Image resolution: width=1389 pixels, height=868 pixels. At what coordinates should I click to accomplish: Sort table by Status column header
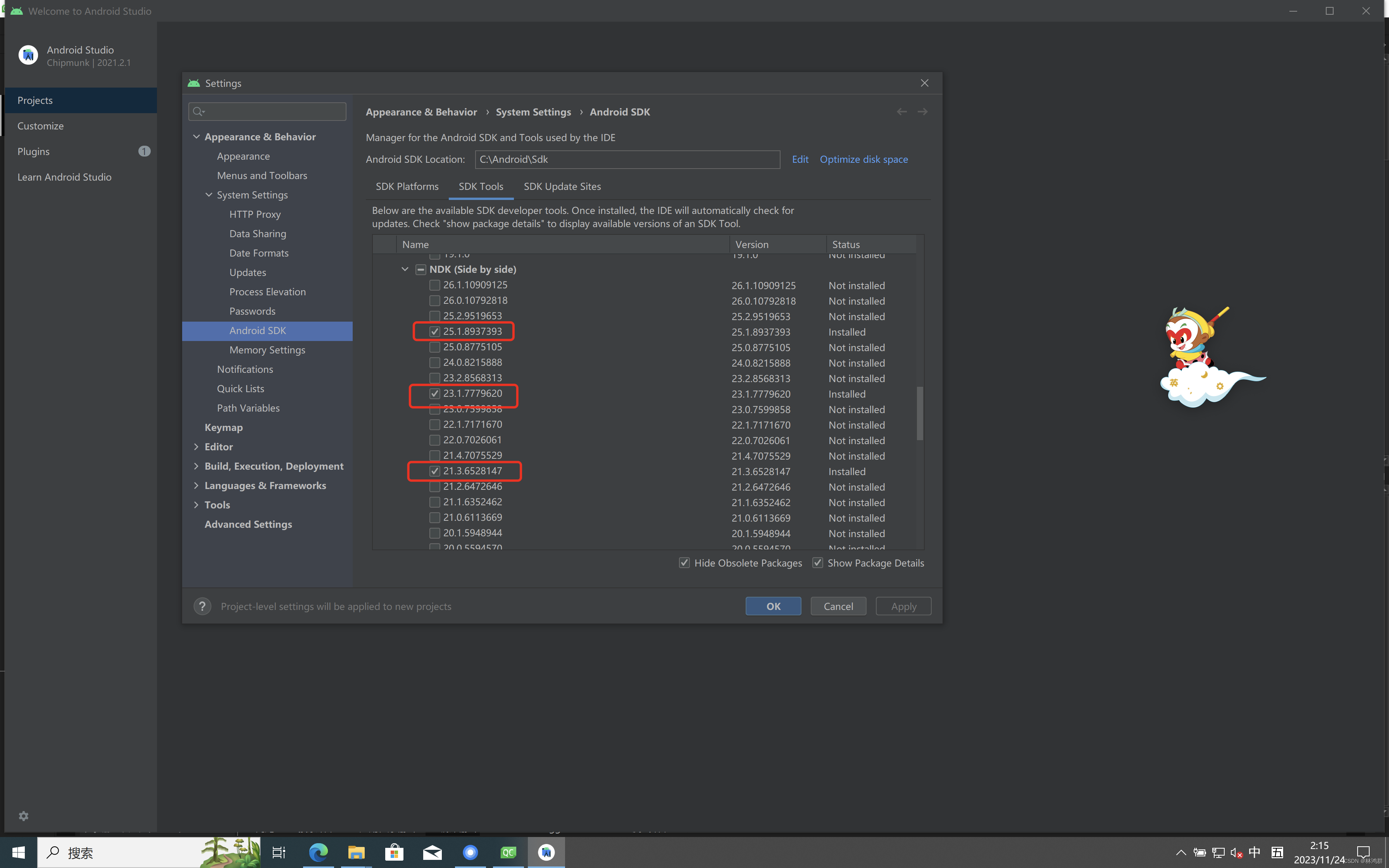(x=871, y=245)
